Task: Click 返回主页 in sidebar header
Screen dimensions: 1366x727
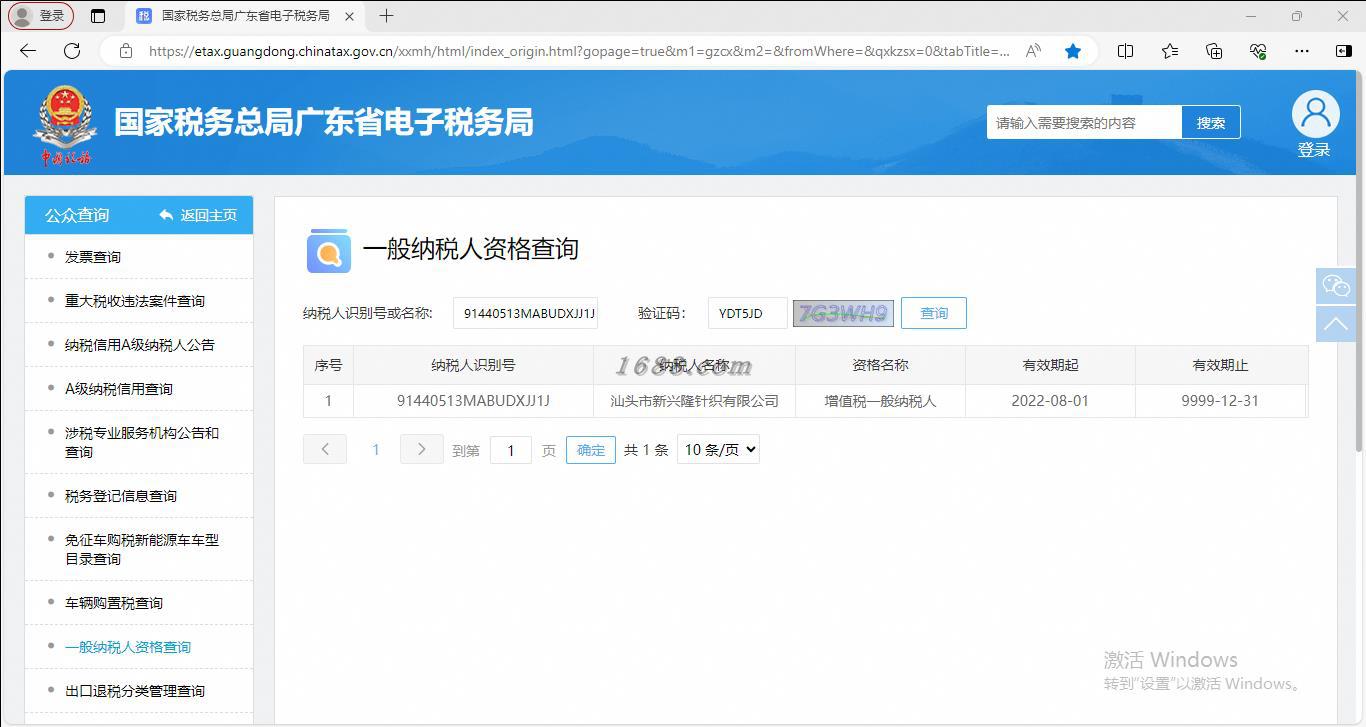Action: (198, 215)
